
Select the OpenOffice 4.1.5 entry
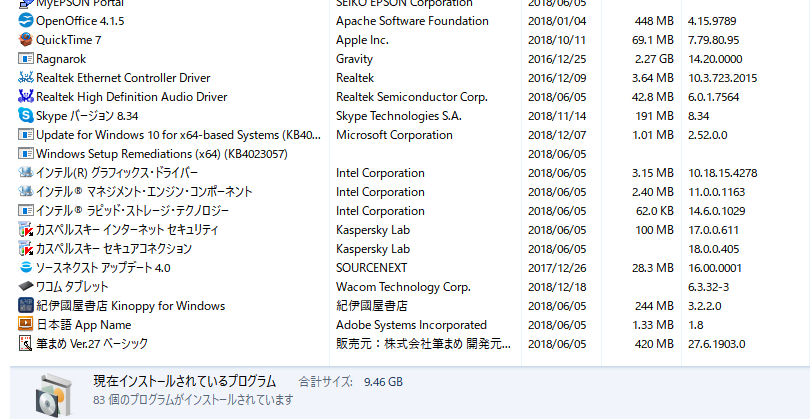click(80, 21)
